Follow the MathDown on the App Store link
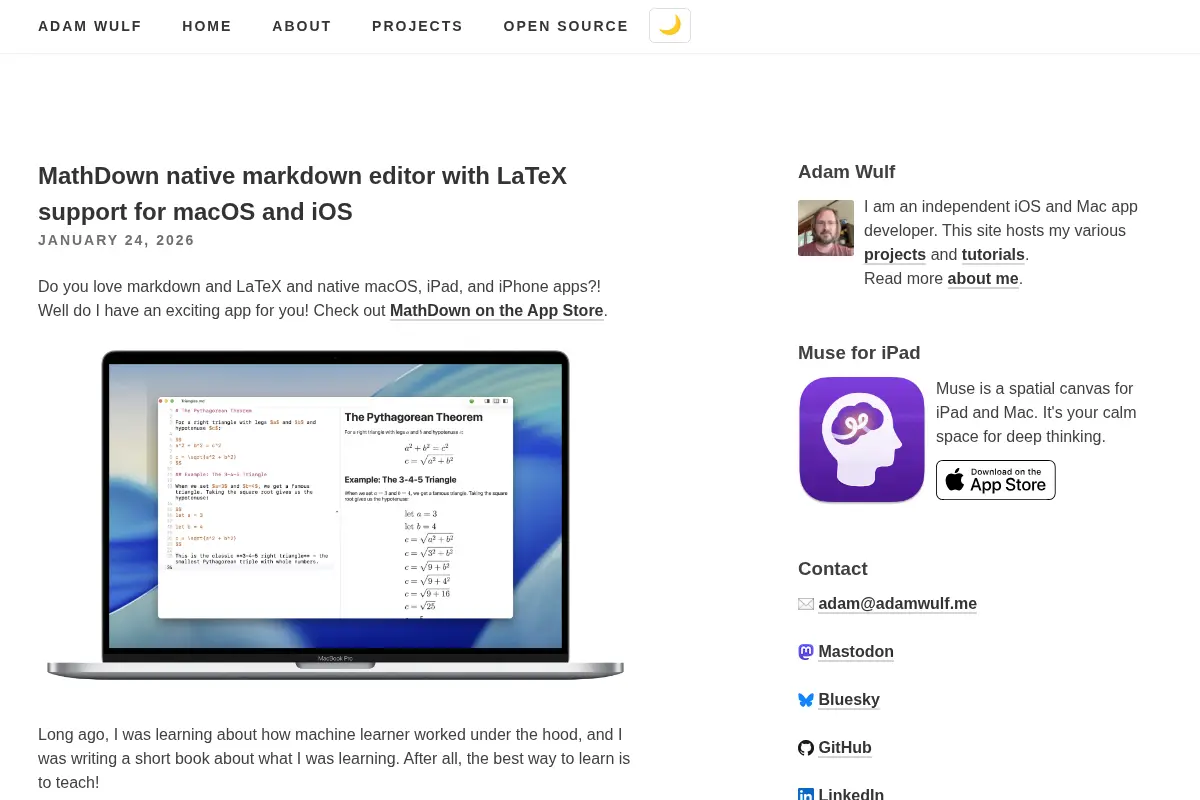 (x=497, y=310)
